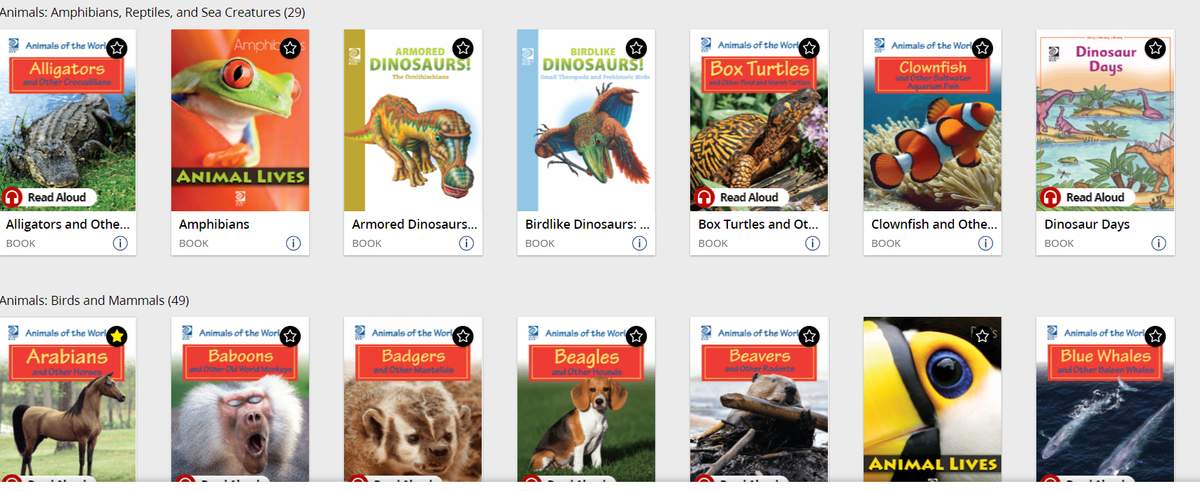1200x491 pixels.
Task: Favorite the Blue Whales book
Action: pyautogui.click(x=1155, y=335)
